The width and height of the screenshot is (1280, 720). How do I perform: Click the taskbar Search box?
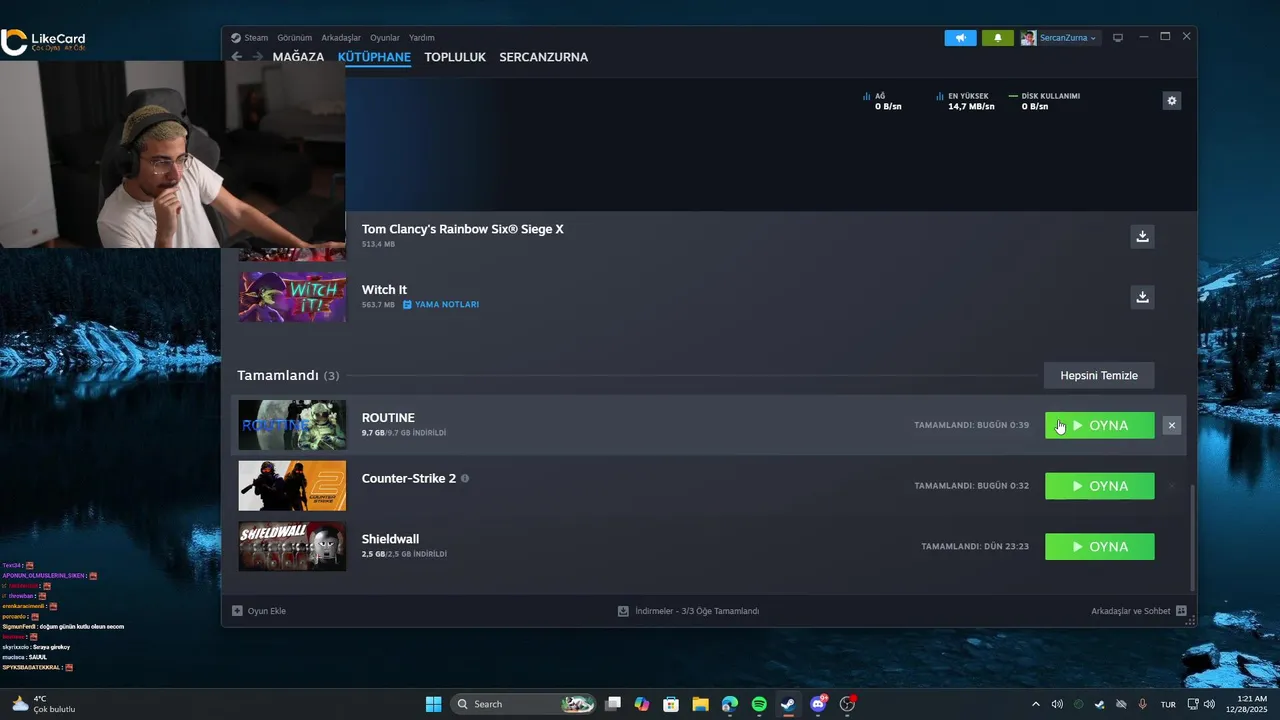pyautogui.click(x=524, y=704)
